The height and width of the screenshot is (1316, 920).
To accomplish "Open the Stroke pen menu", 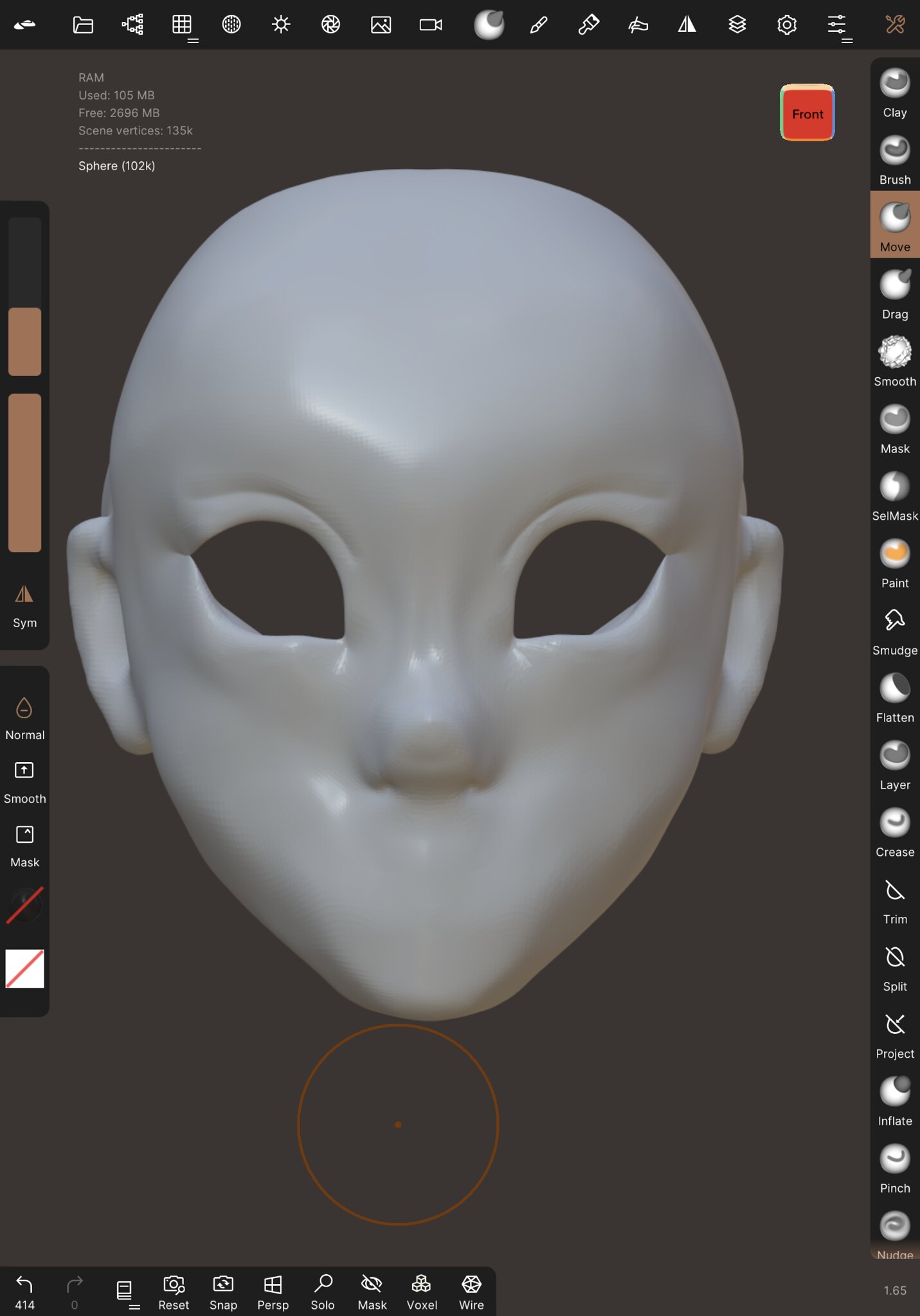I will click(539, 25).
